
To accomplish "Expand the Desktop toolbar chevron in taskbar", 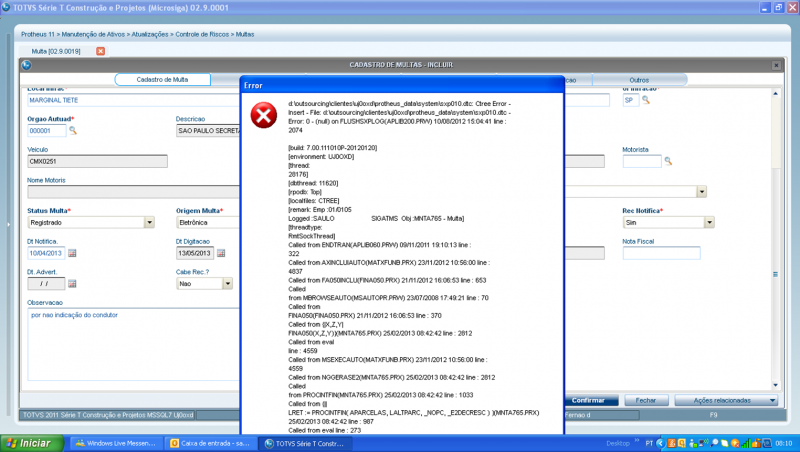I will (x=637, y=440).
